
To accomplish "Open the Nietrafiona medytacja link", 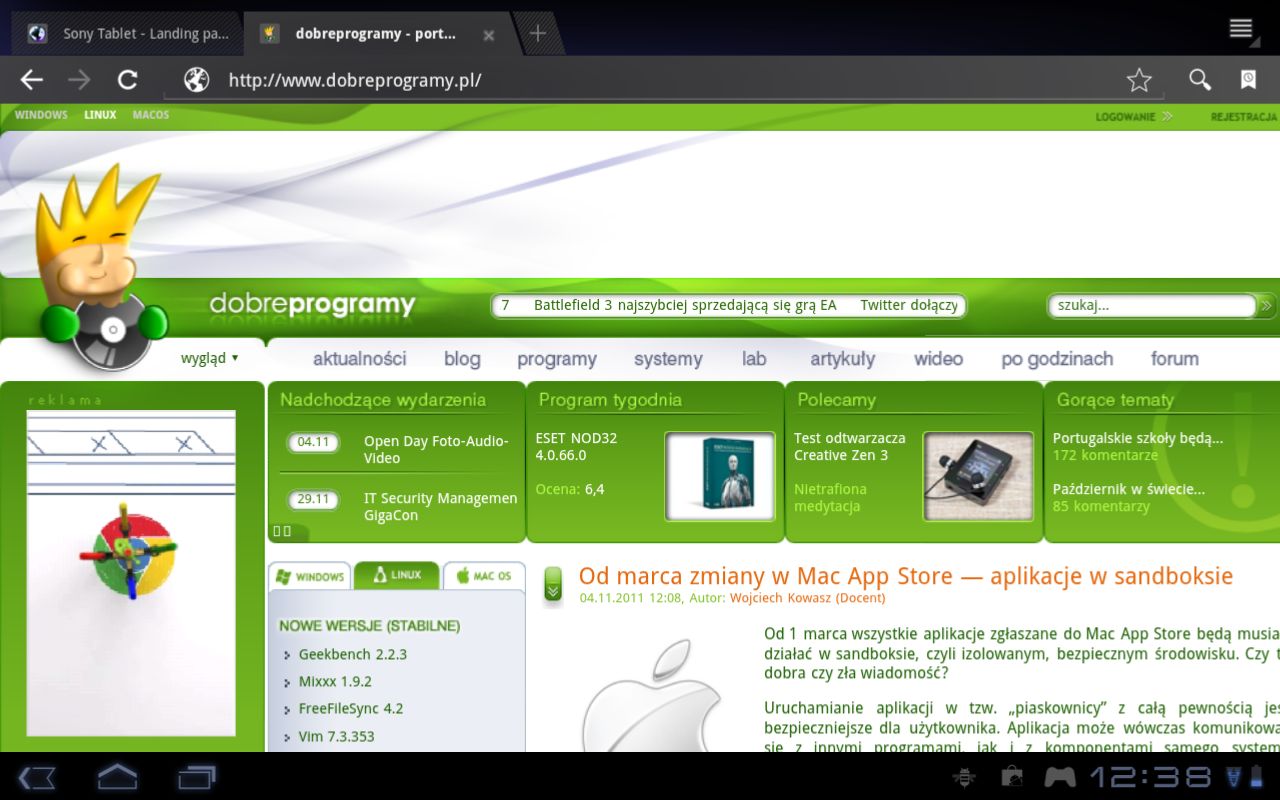I will [830, 498].
